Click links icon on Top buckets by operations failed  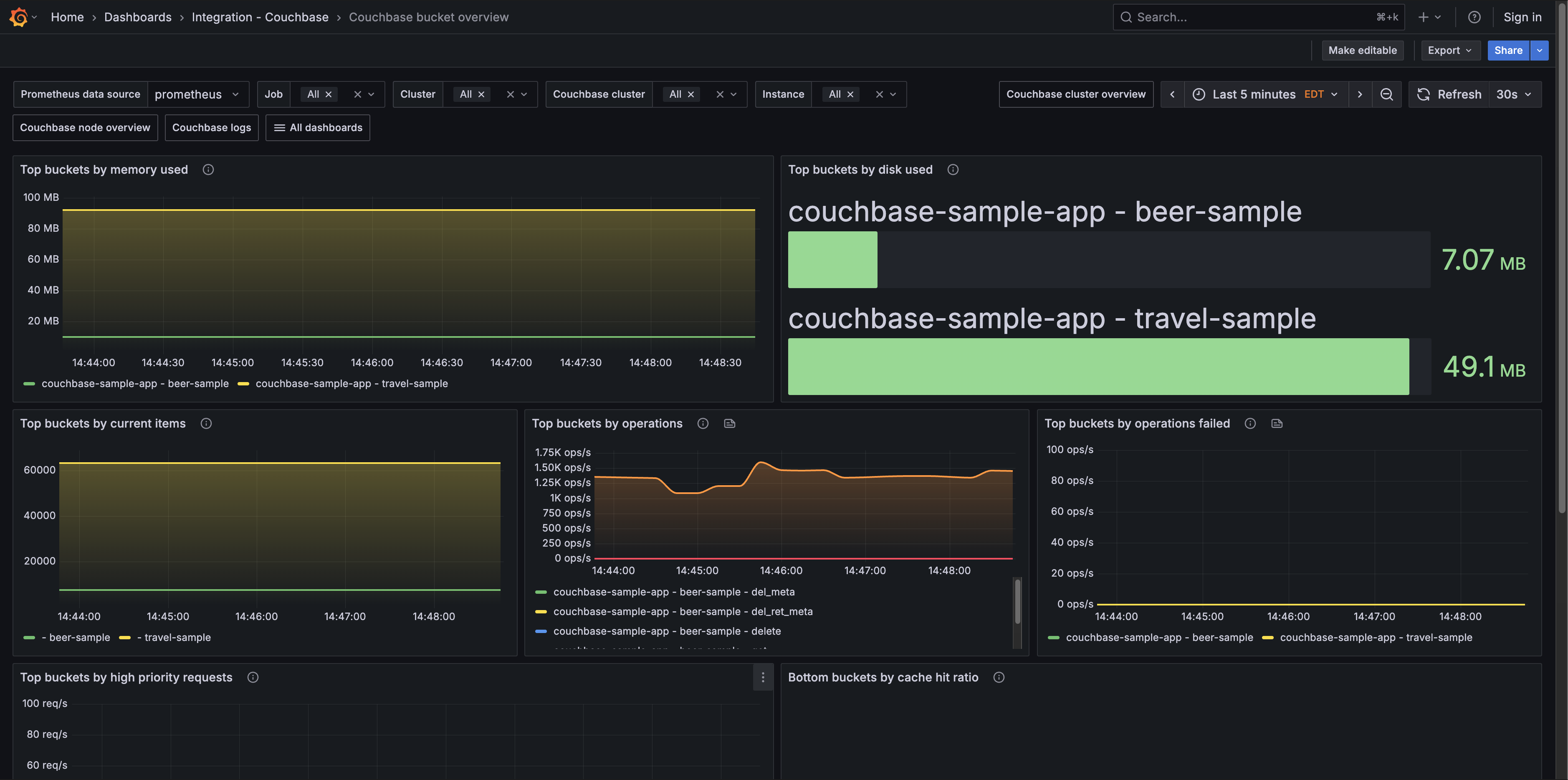coord(1277,424)
